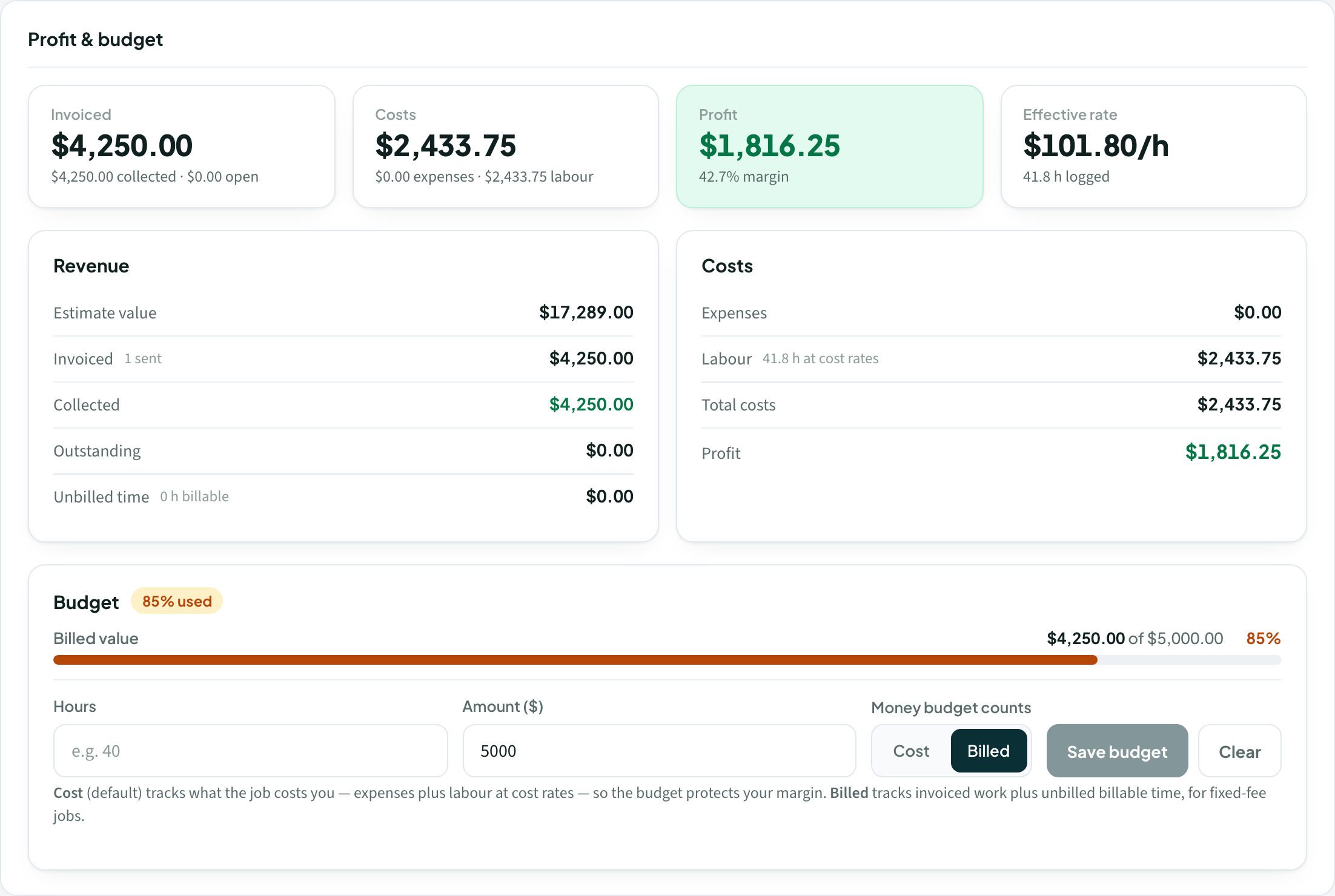Click the '$4,250.00 of $5,000.00' text
This screenshot has width=1335, height=896.
1135,638
